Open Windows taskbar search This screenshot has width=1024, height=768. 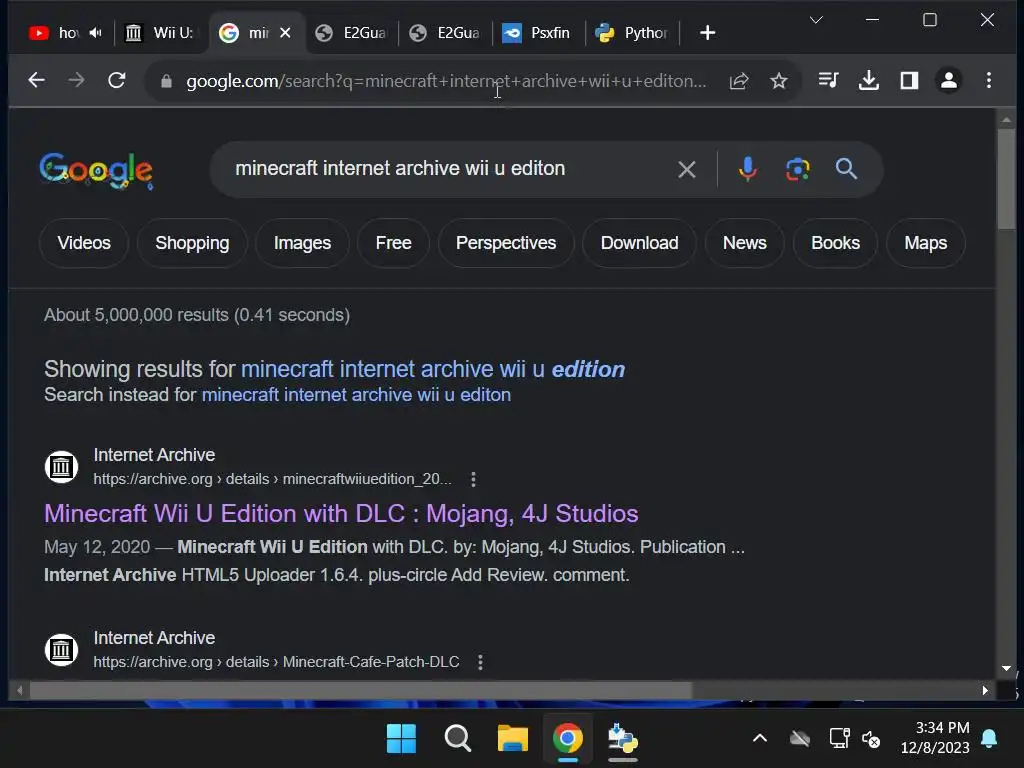tap(457, 739)
